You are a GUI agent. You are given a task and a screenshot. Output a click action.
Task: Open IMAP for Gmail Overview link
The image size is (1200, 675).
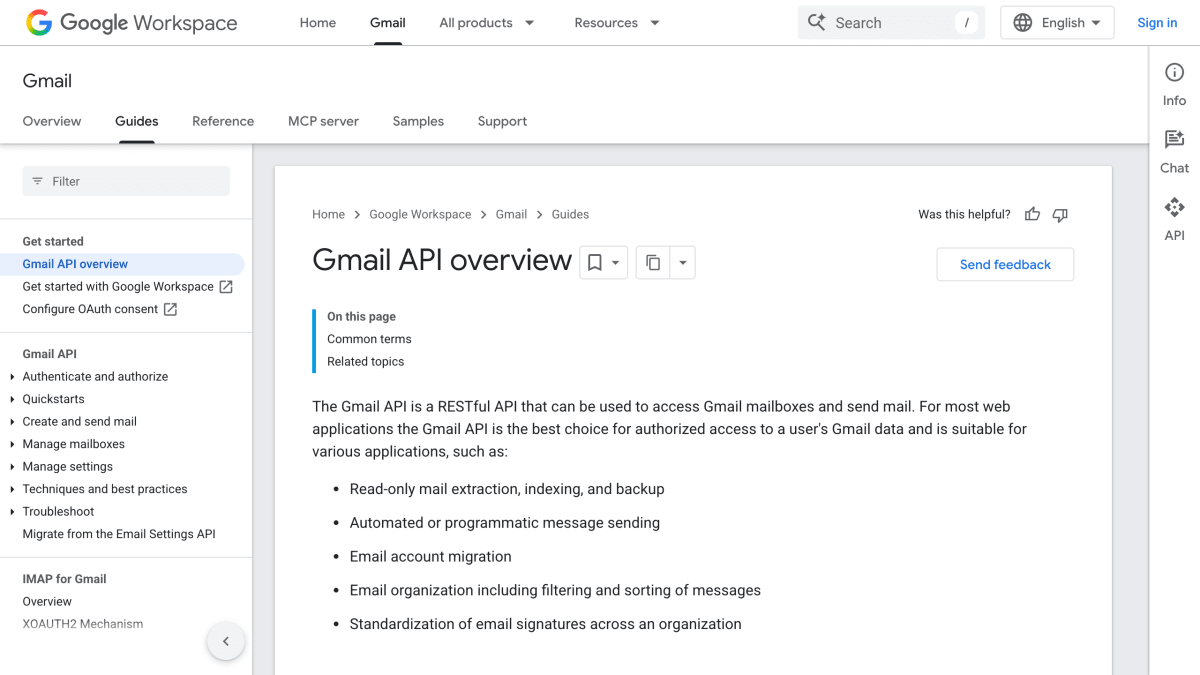coord(47,602)
